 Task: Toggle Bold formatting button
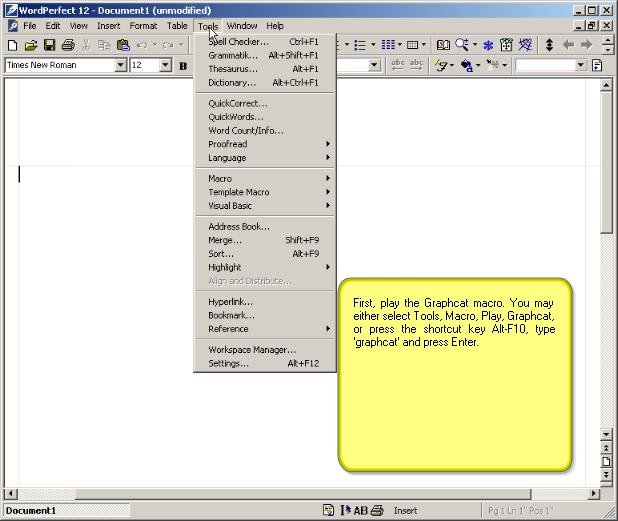(x=183, y=65)
